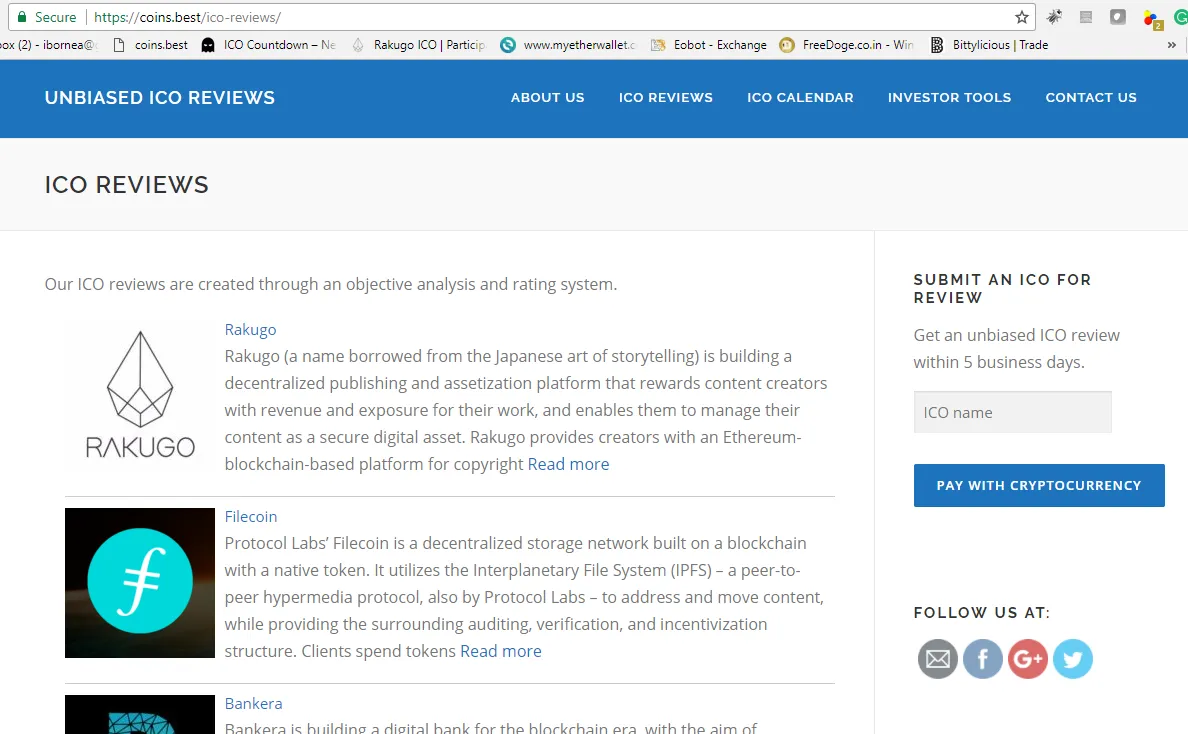Click the FOLLOW US AT heading

point(982,613)
